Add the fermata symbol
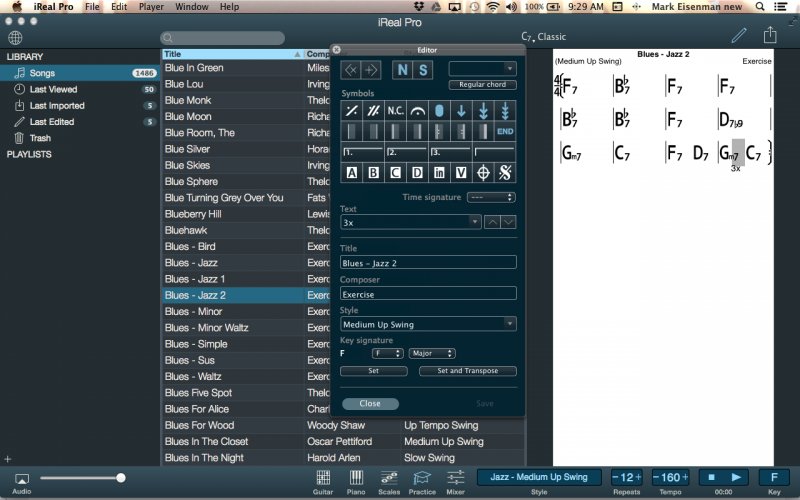This screenshot has width=800, height=500. [417, 111]
